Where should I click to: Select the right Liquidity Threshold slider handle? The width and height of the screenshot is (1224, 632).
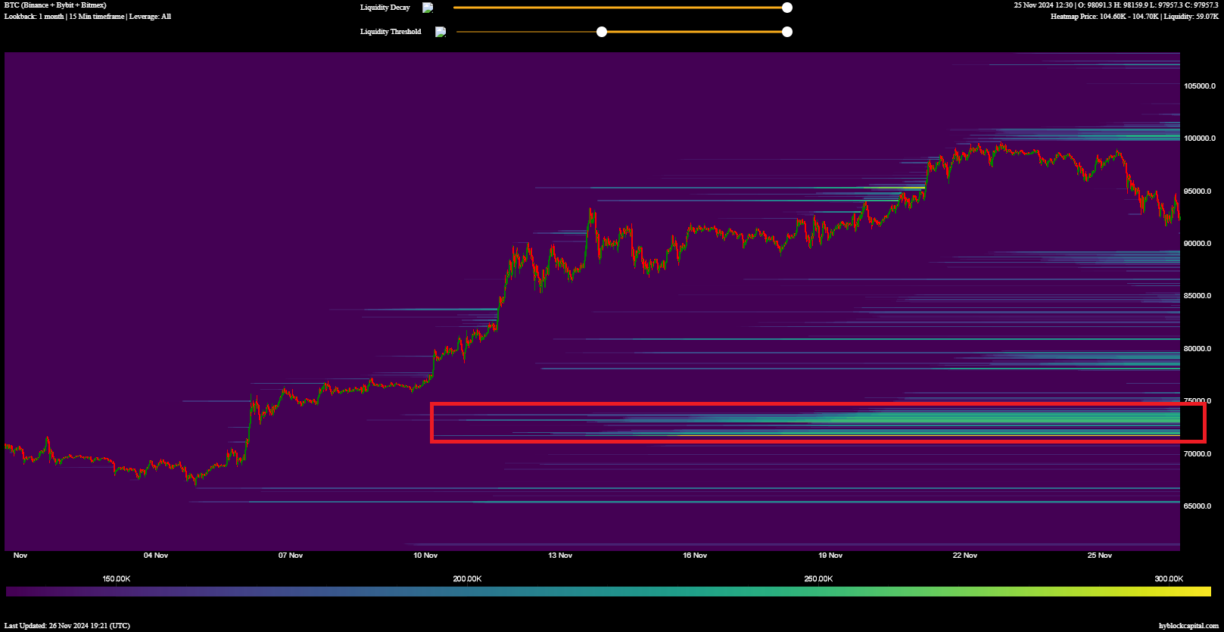coord(787,32)
